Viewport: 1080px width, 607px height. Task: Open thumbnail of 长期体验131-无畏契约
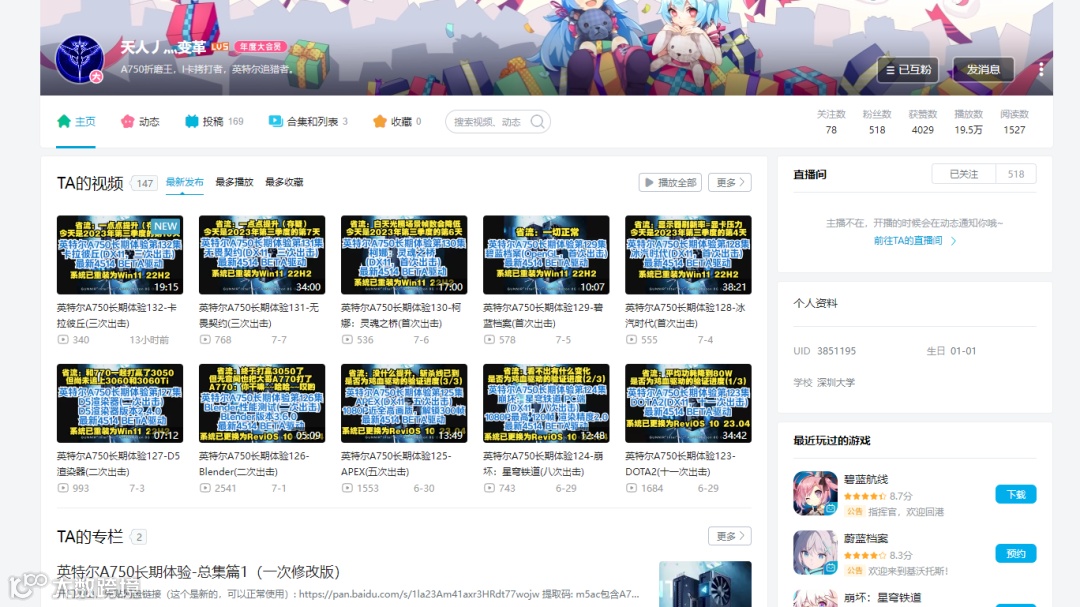click(262, 255)
